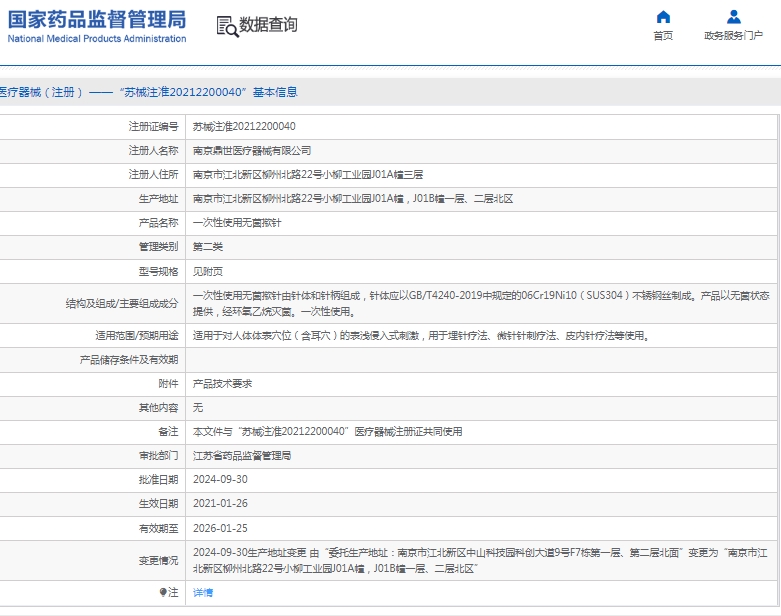
Task: Select the 南京鼎世医疗器械有限公司 registrant name
Action: (x=252, y=150)
